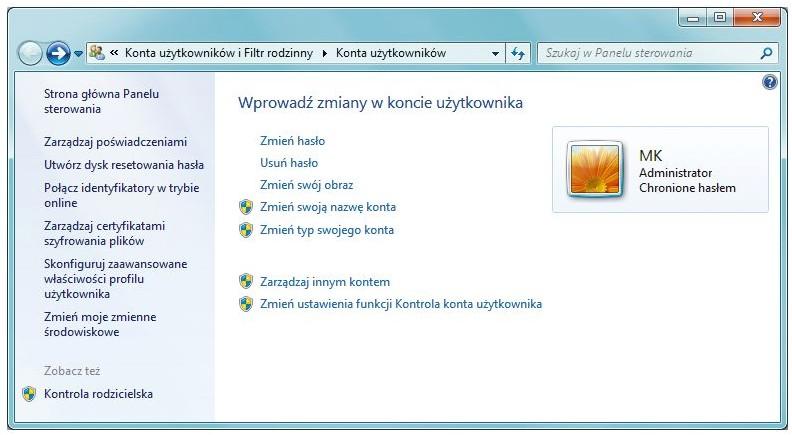The image size is (792, 435).
Task: Go to Strona główna Panelu sterowania
Action: [101, 101]
